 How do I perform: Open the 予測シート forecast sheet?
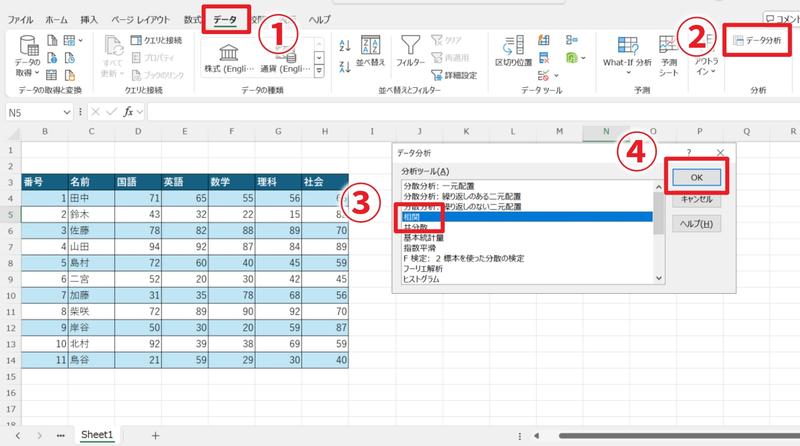click(x=668, y=56)
